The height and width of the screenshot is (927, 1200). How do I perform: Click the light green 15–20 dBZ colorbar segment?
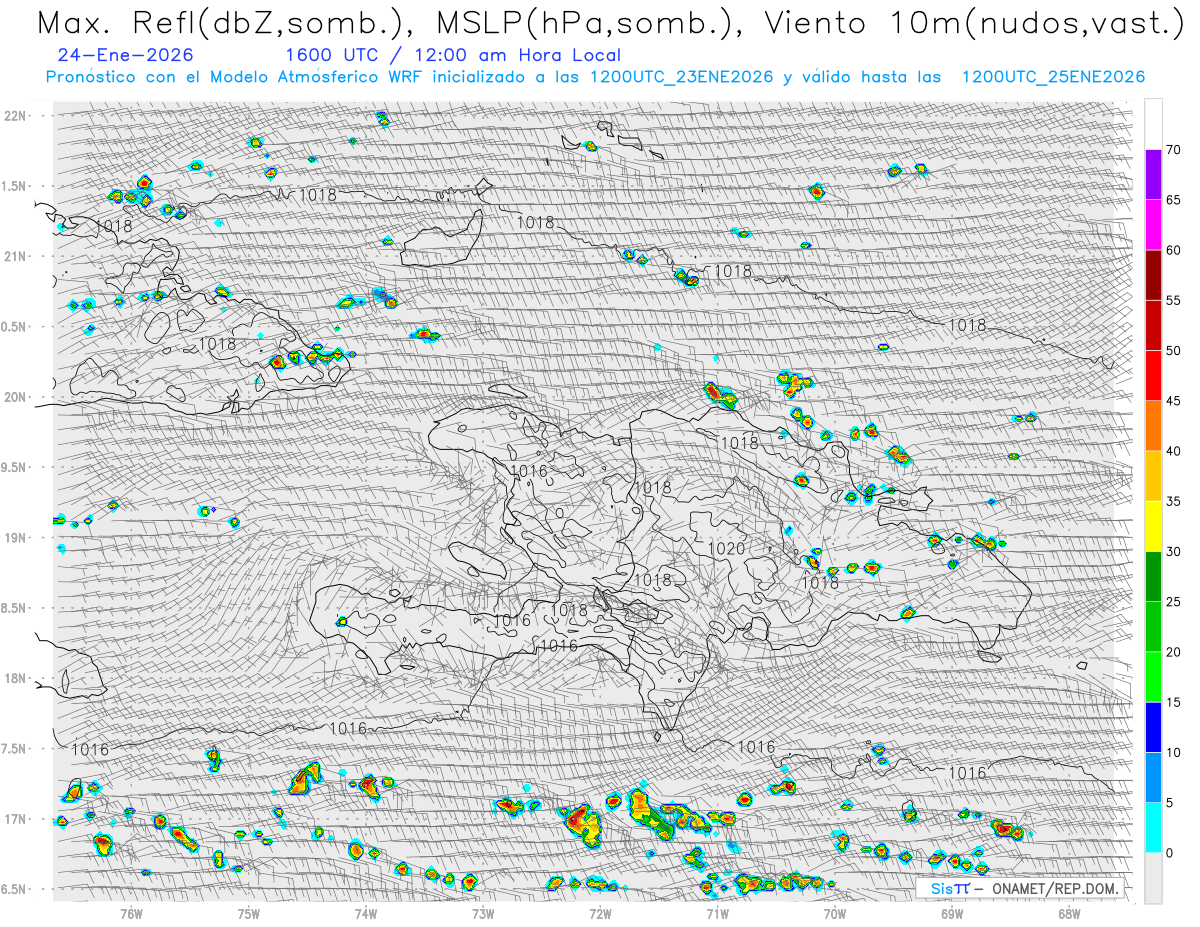pos(1153,677)
